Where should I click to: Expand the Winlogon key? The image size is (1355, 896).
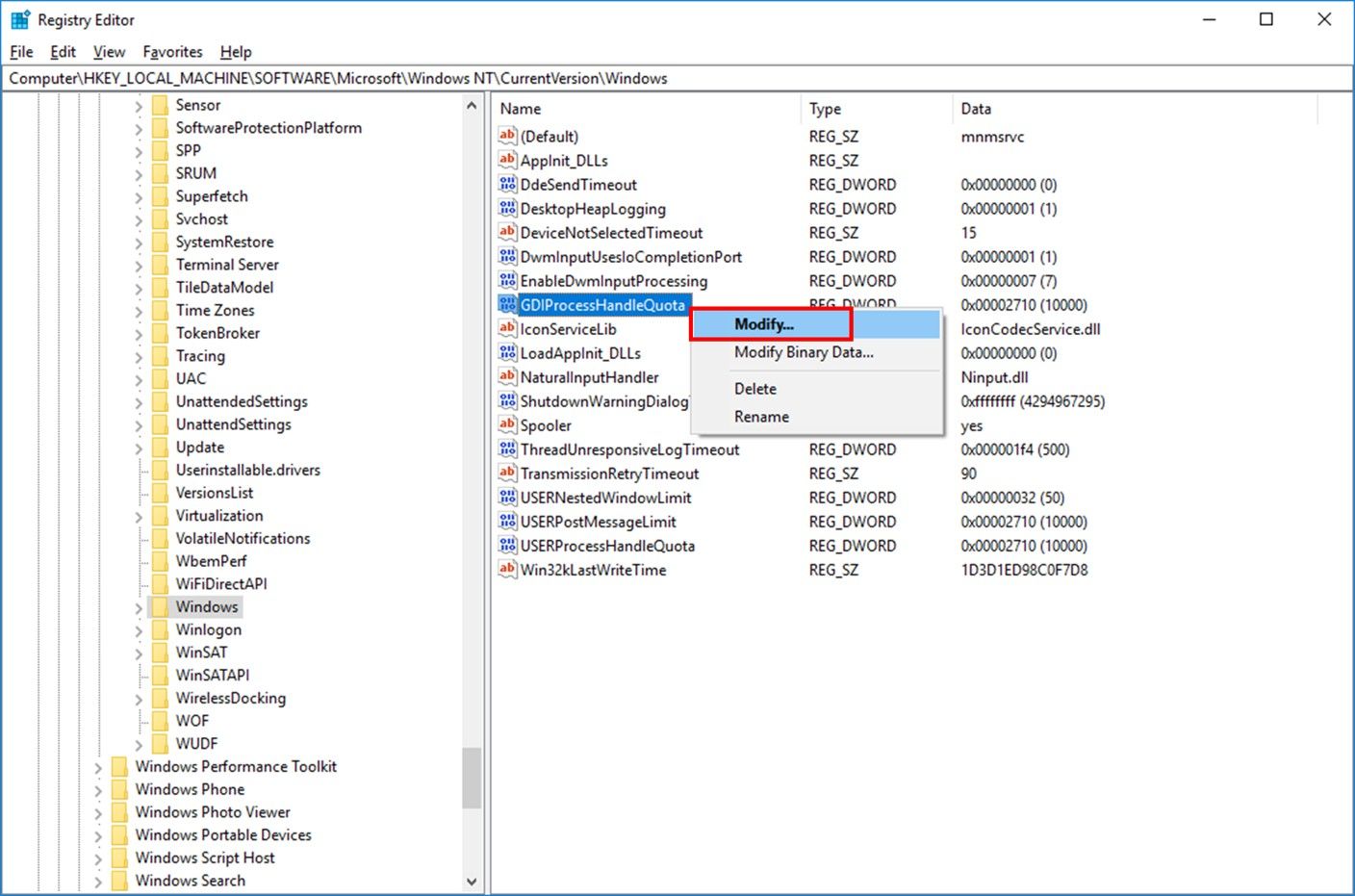click(139, 630)
